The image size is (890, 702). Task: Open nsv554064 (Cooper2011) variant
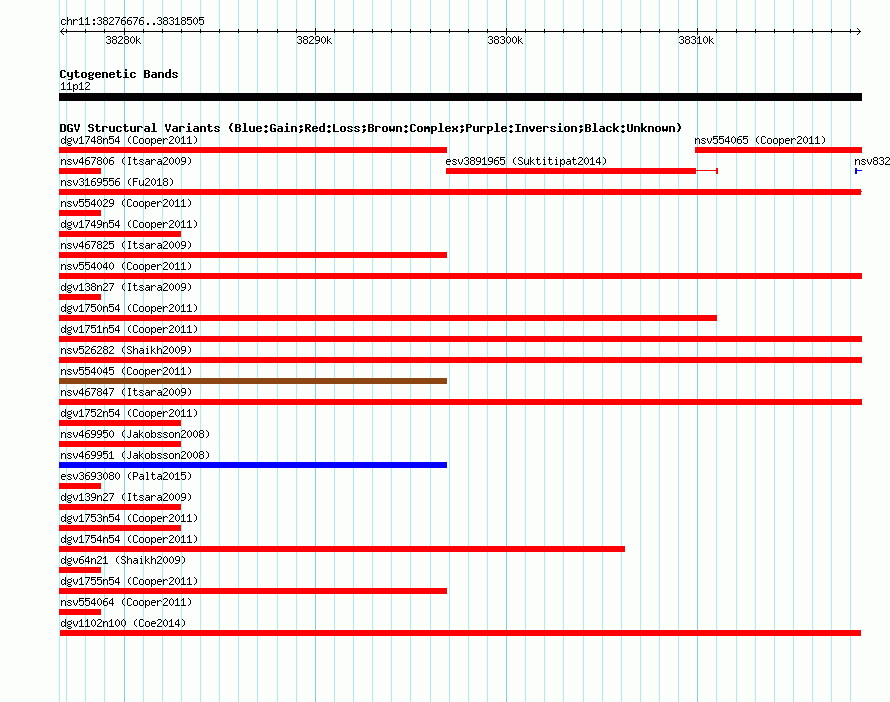pyautogui.click(x=126, y=602)
